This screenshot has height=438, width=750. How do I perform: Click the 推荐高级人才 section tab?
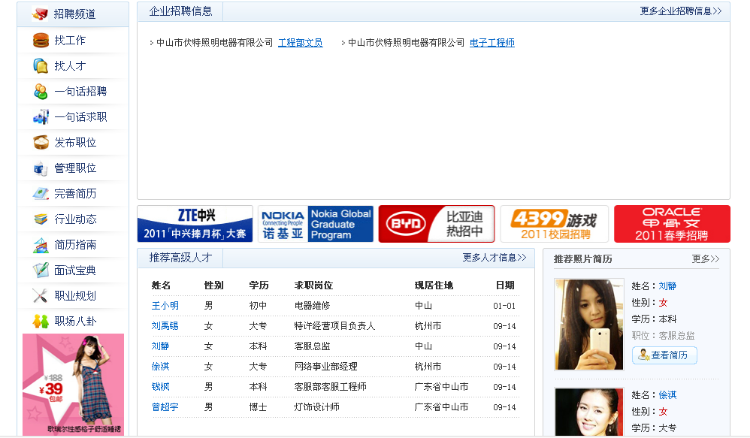180,258
